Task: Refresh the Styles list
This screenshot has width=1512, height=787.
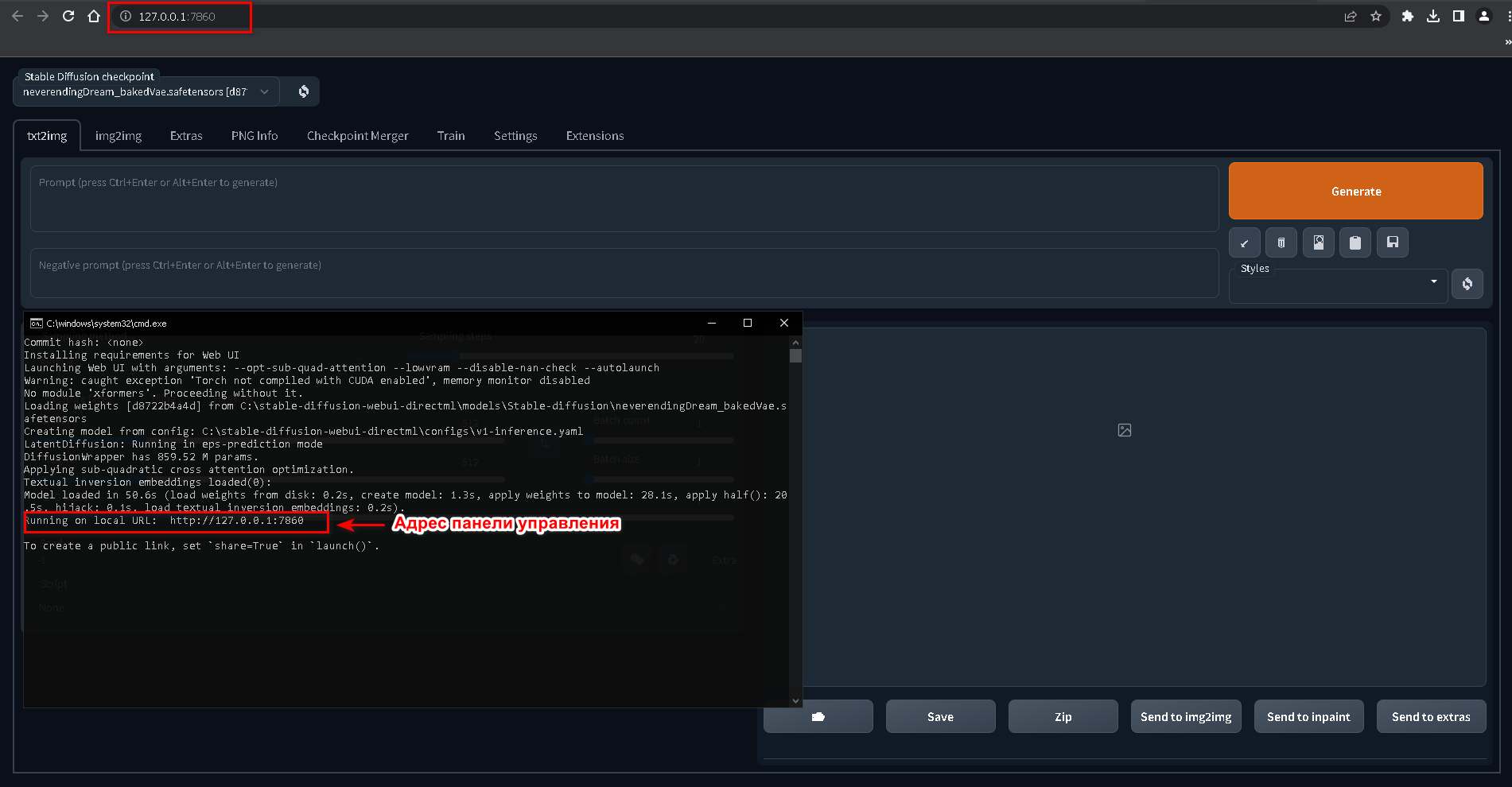Action: pyautogui.click(x=1467, y=284)
